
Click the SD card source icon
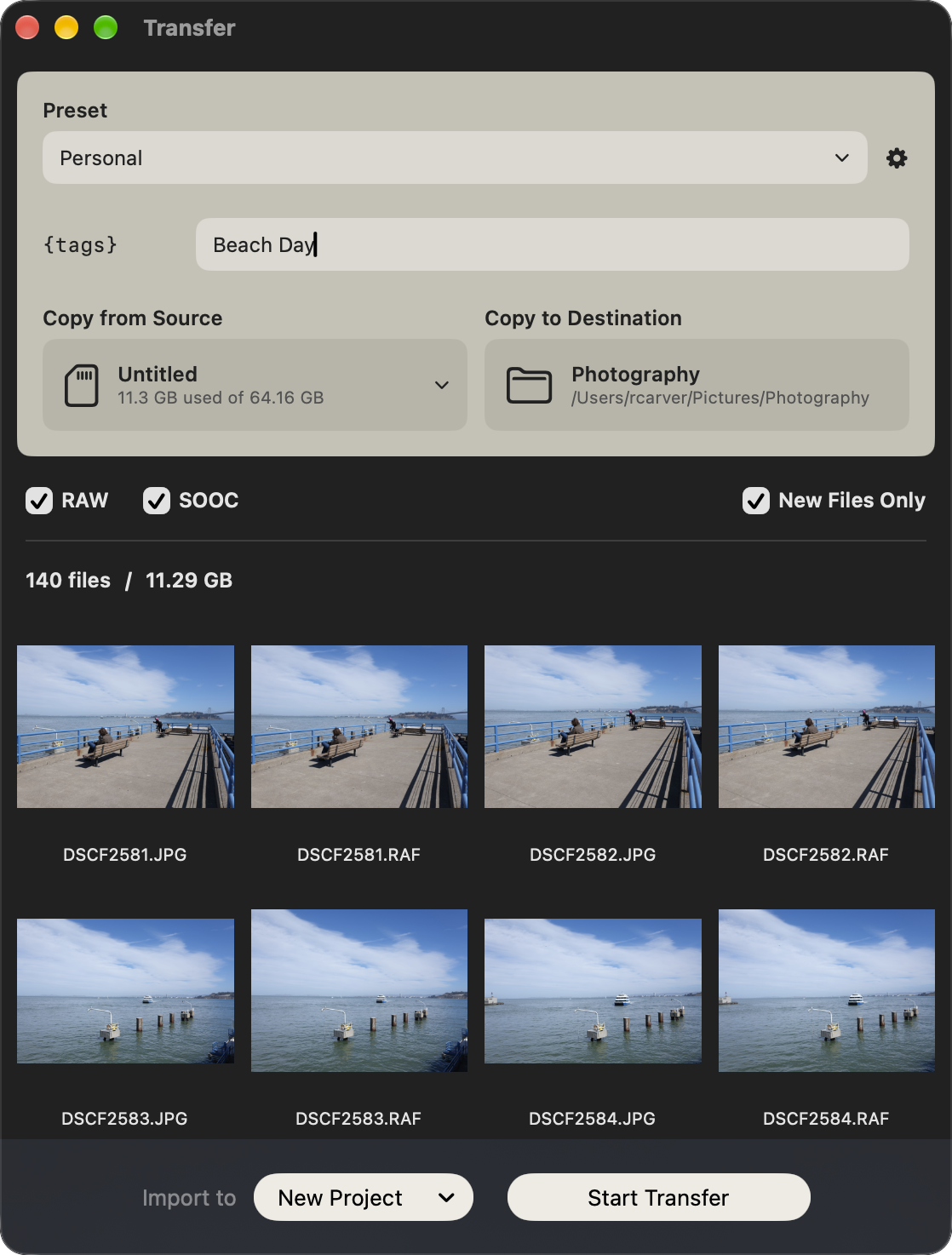(x=82, y=386)
